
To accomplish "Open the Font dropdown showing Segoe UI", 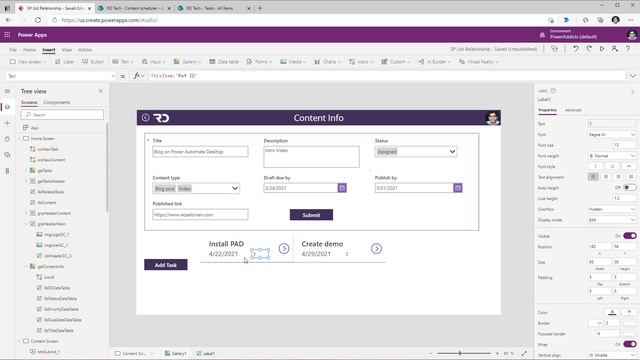I will coord(612,134).
